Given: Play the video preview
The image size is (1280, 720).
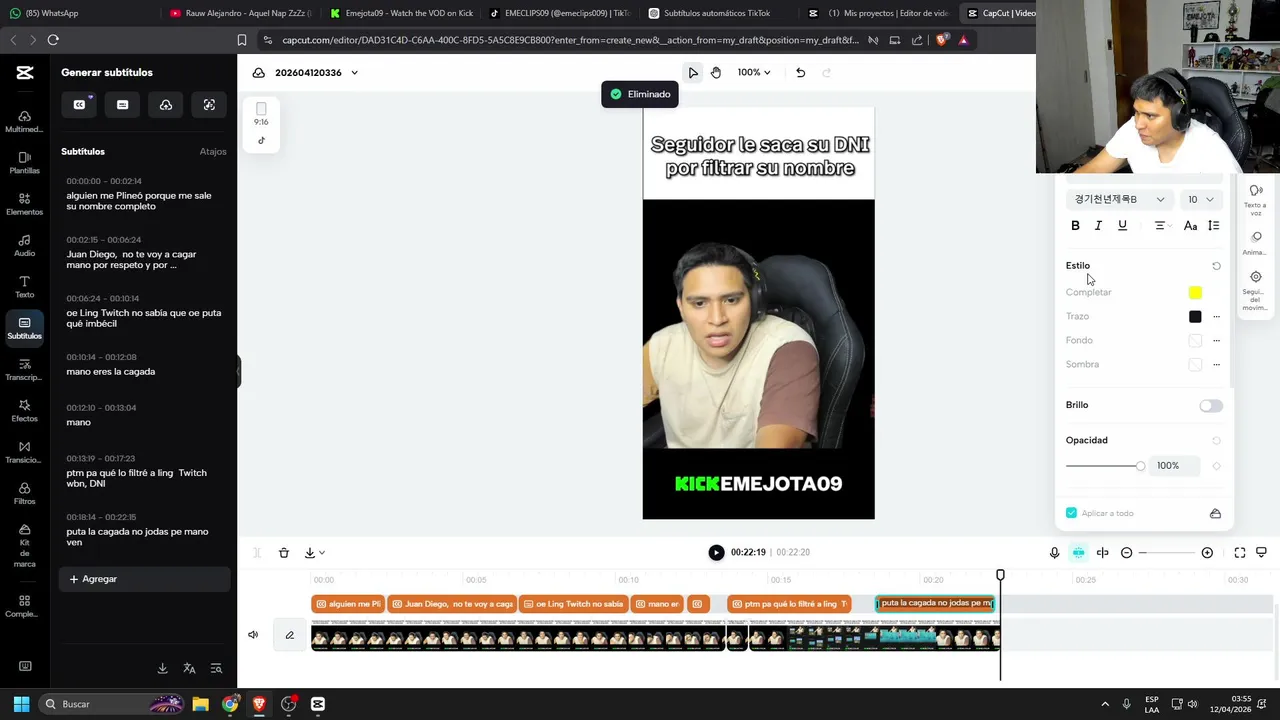Looking at the screenshot, I should (x=716, y=552).
